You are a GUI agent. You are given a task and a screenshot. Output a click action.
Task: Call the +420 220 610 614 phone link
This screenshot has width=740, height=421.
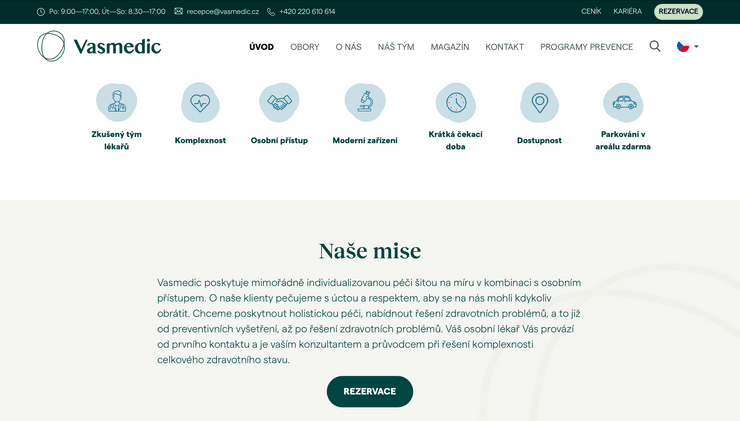coord(307,12)
